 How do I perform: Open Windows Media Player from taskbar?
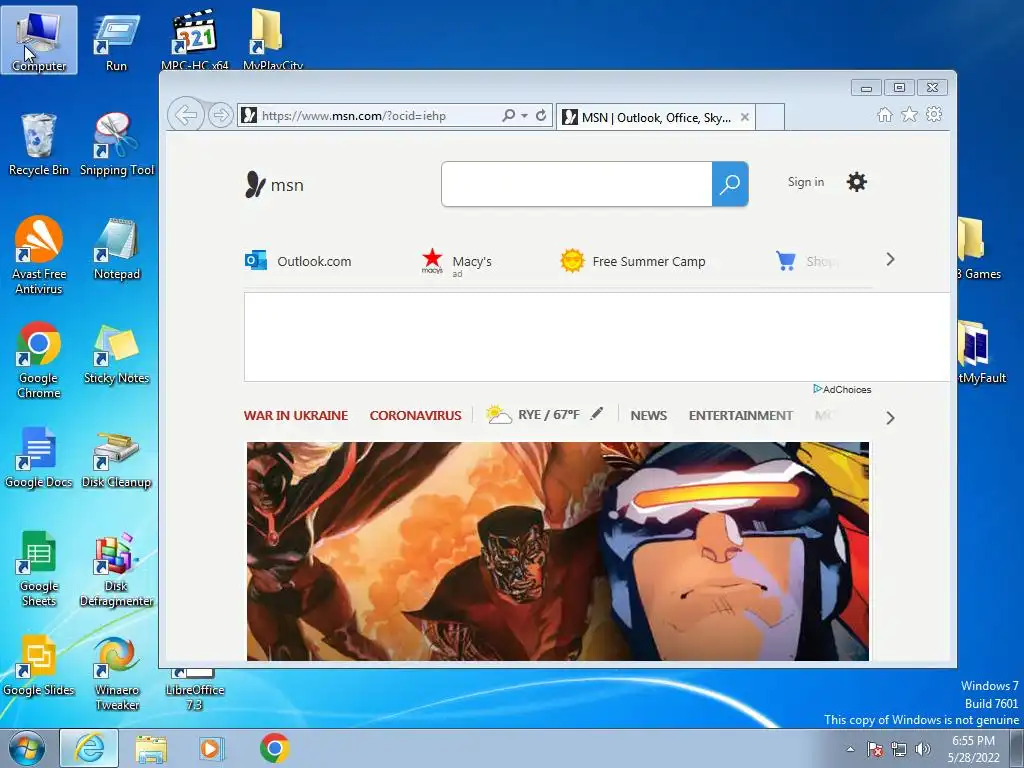click(x=211, y=748)
